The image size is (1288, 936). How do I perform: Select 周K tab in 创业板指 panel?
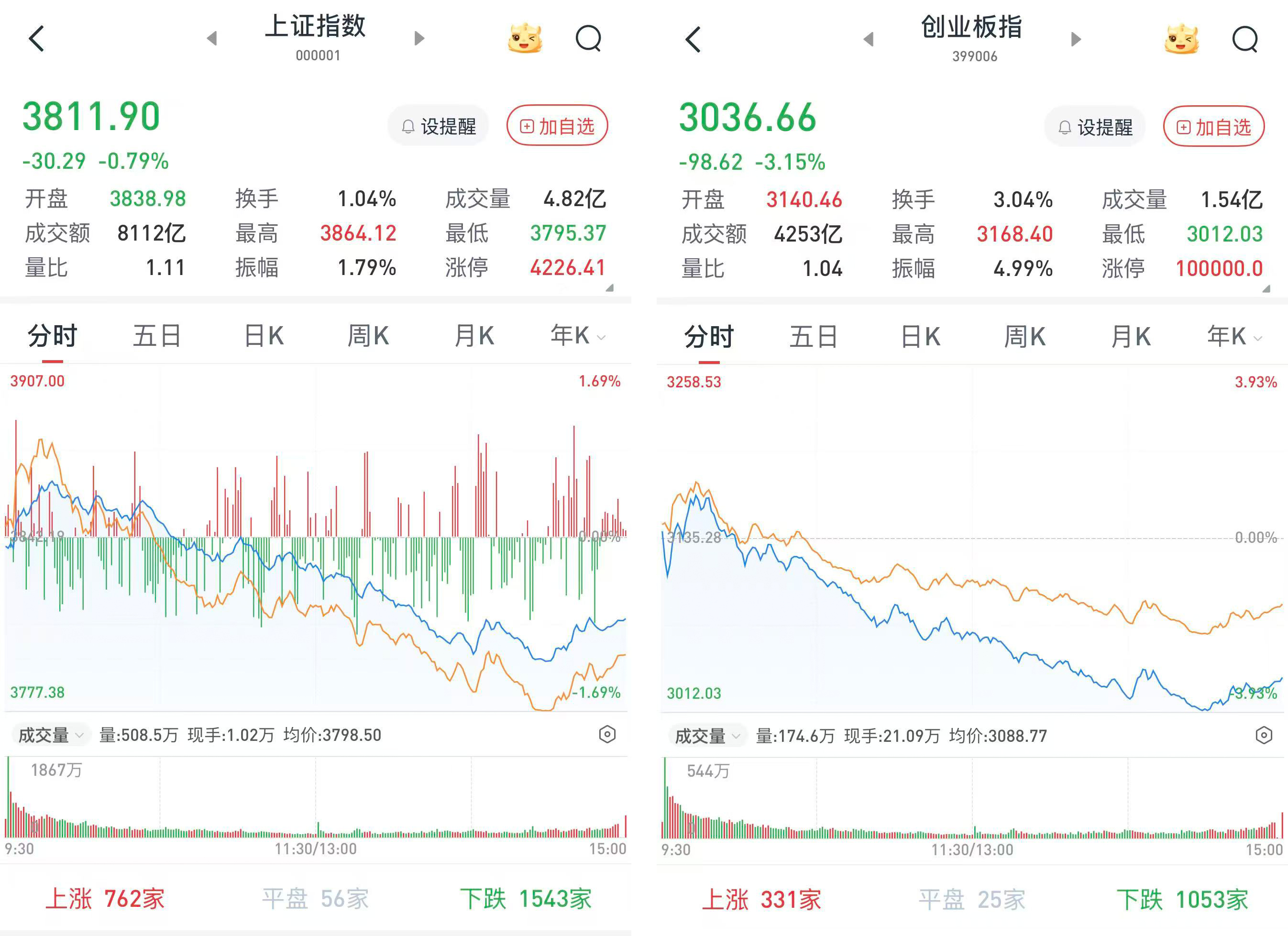[1024, 337]
